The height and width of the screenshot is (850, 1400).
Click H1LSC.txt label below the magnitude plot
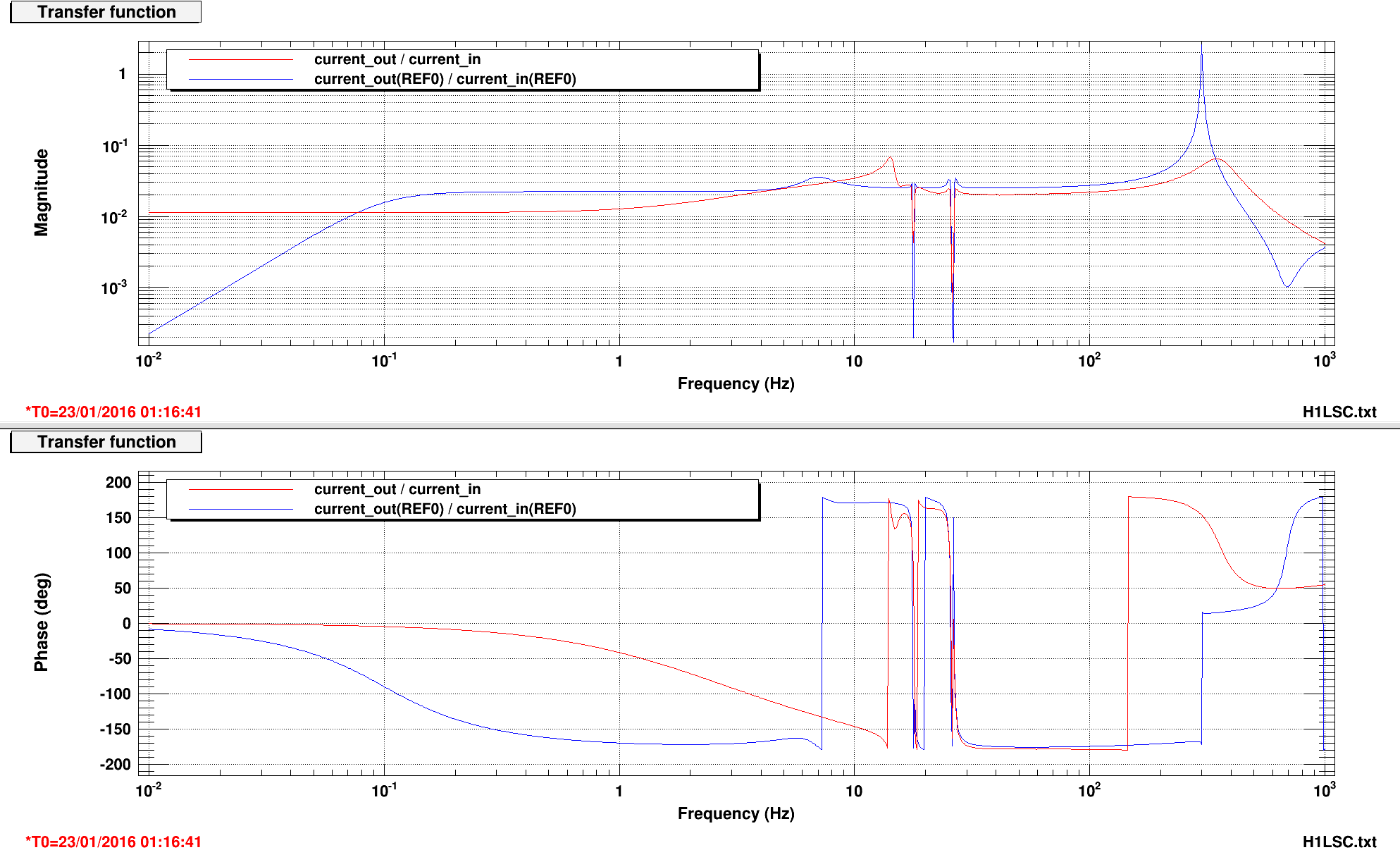pos(1339,412)
